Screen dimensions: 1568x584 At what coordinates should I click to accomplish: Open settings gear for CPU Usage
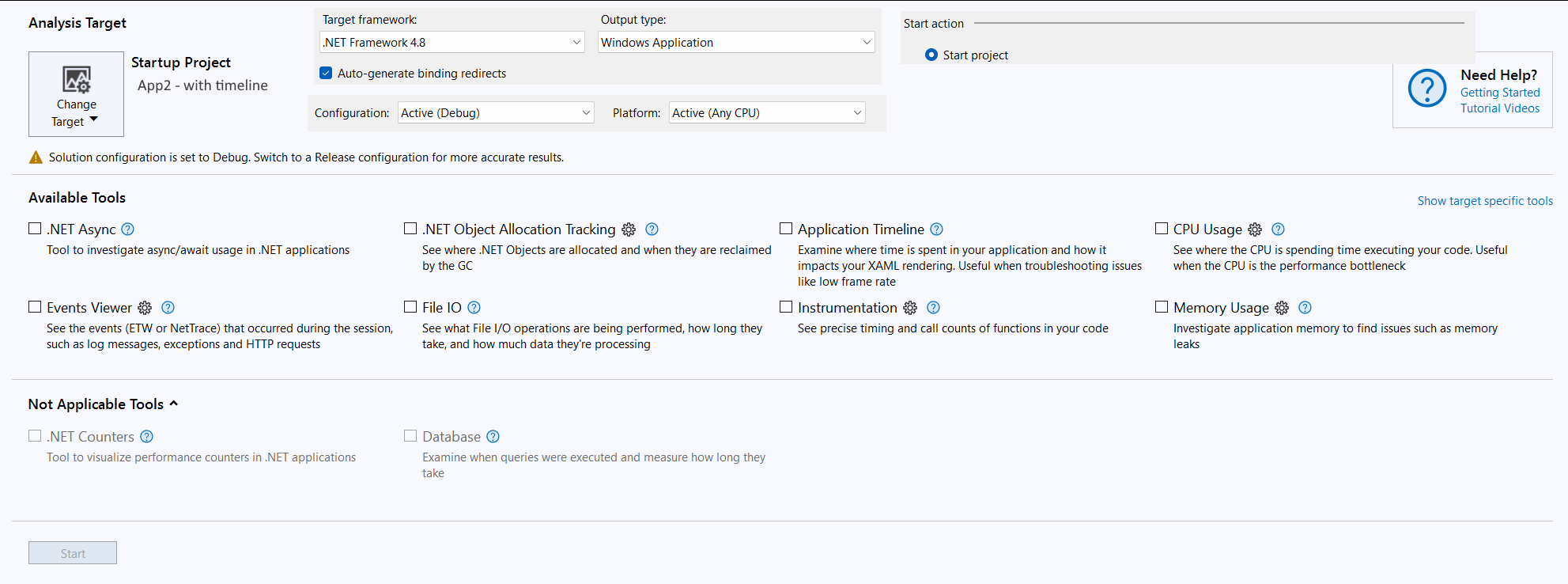[1255, 229]
